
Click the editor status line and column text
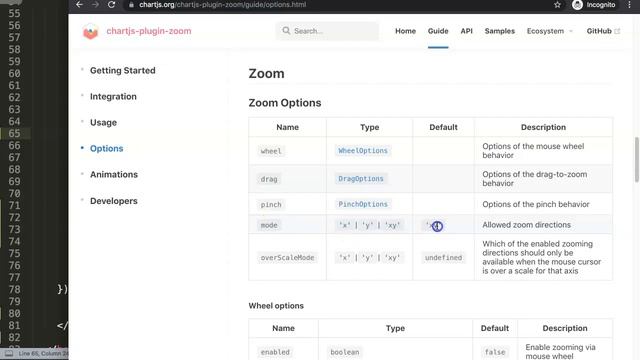tap(43, 353)
